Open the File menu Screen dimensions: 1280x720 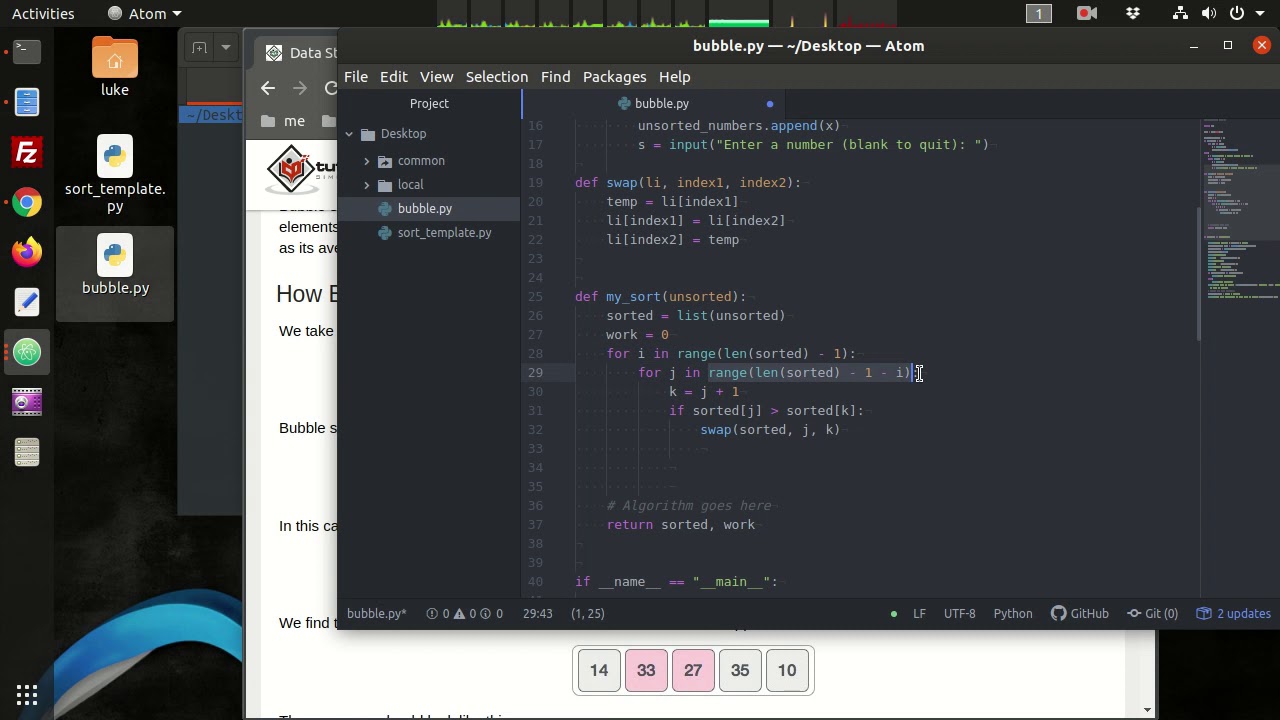[x=356, y=77]
